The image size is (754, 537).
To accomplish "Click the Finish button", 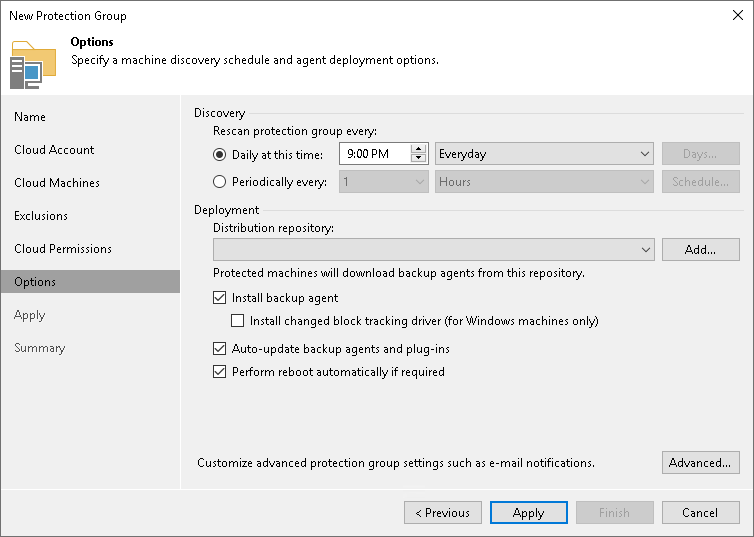I will 615,512.
